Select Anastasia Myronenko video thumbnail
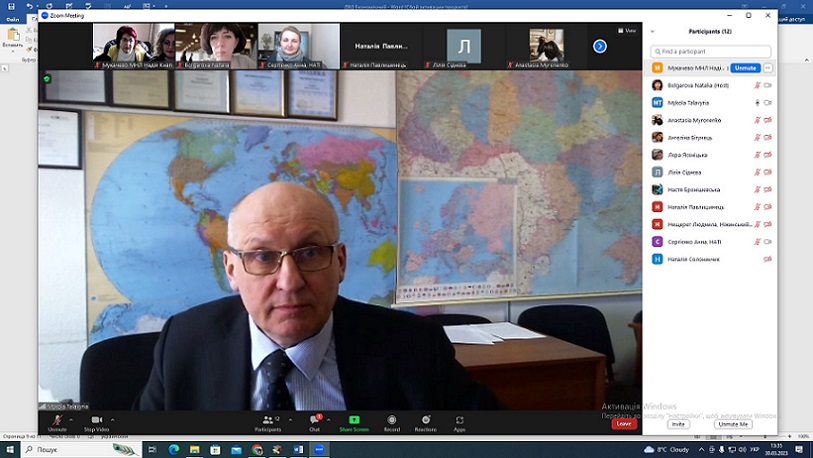 pos(546,46)
